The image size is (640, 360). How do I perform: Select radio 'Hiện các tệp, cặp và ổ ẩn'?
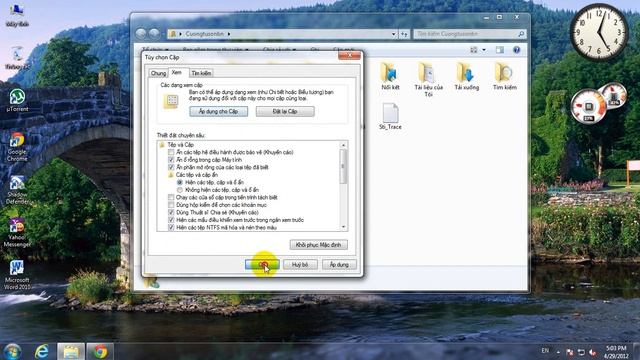click(x=180, y=182)
